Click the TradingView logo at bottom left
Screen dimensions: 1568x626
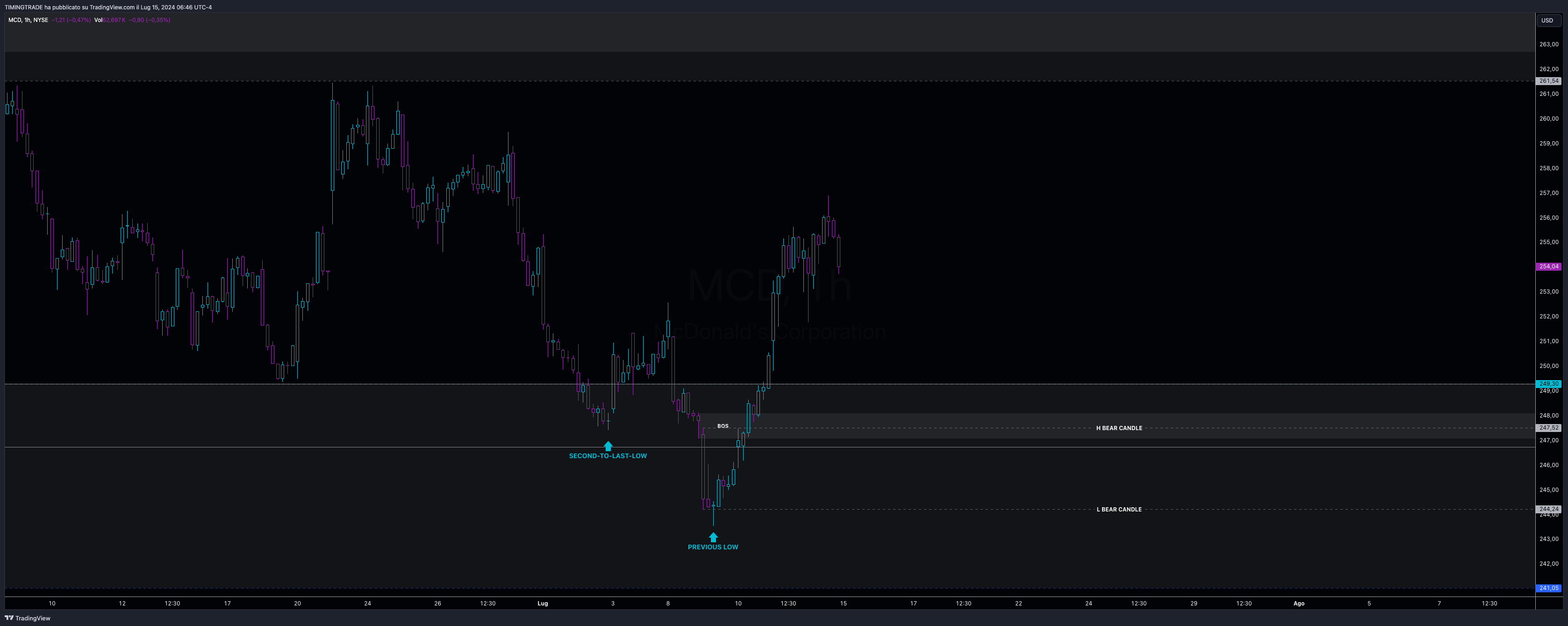[28, 618]
